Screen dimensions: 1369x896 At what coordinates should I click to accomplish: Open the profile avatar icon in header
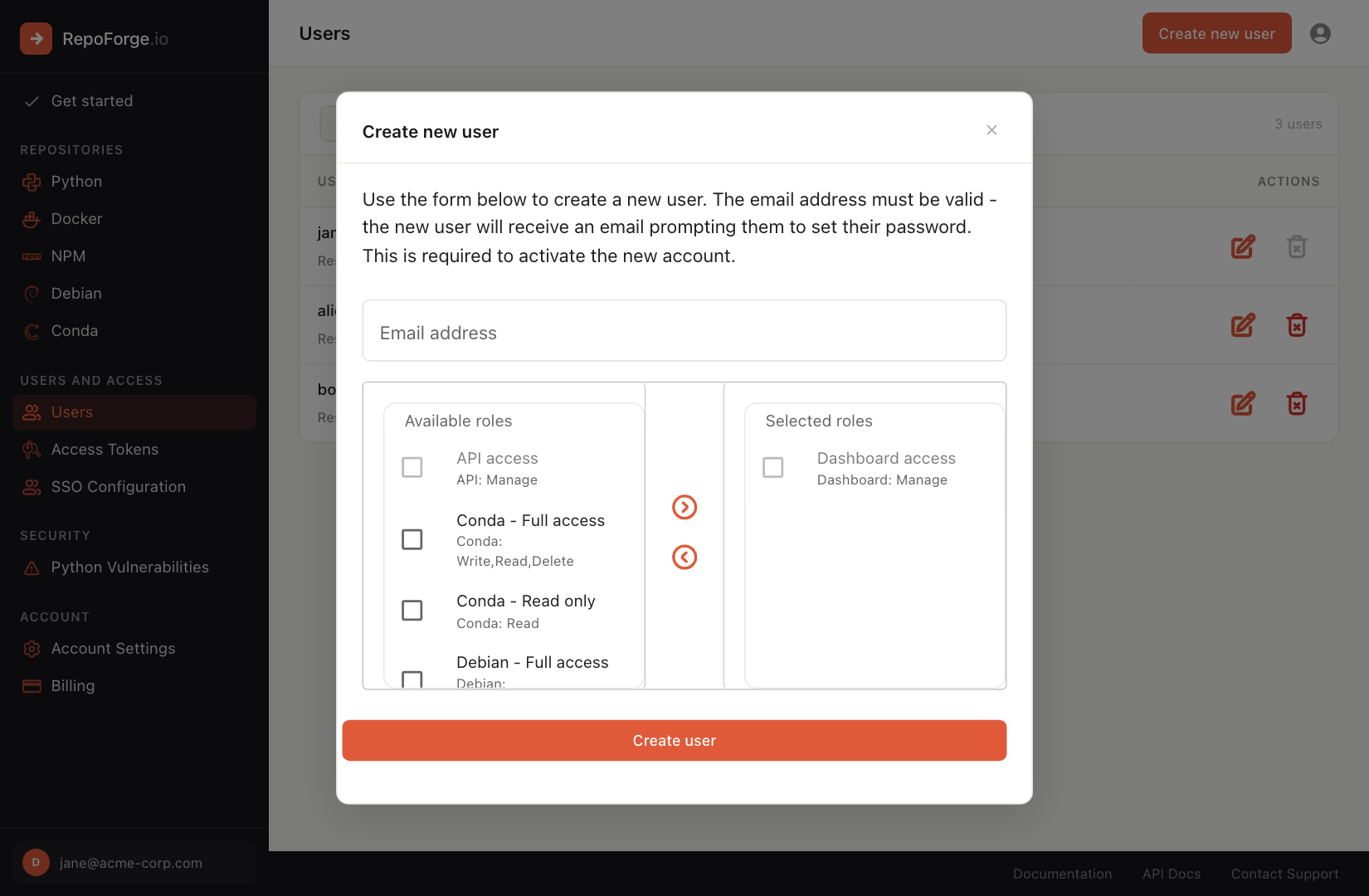tap(1320, 33)
